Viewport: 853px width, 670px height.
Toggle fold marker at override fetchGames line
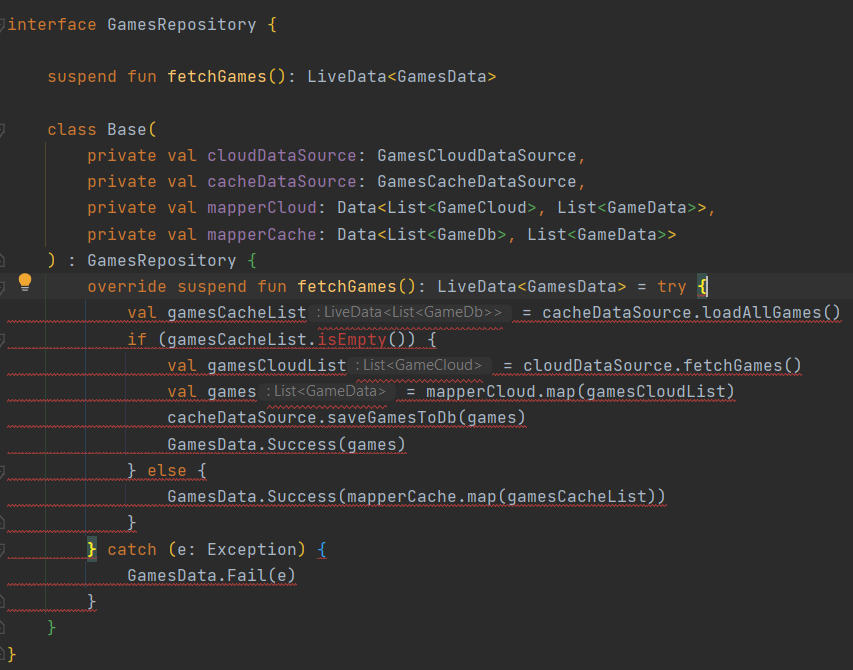[2, 287]
